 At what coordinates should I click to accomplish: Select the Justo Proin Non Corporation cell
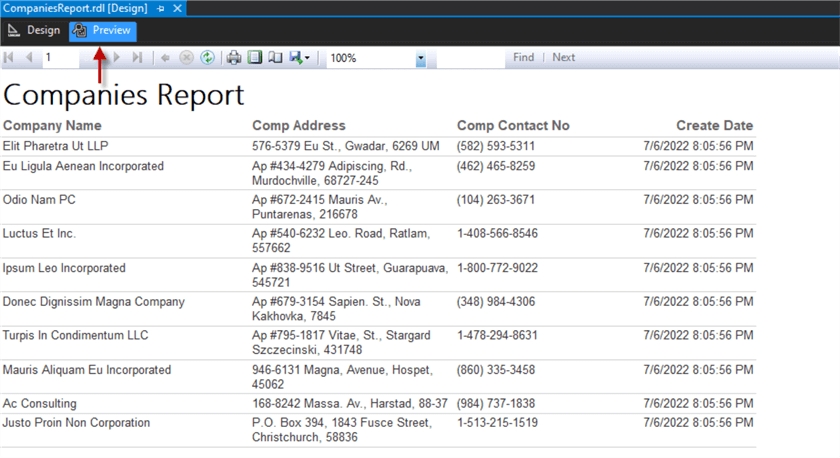76,423
